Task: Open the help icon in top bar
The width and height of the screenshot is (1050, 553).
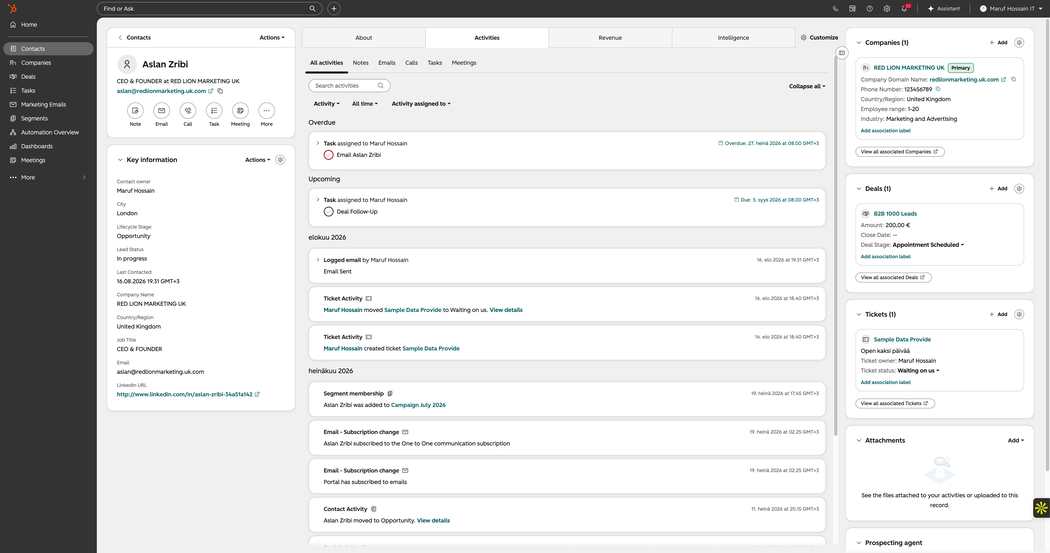Action: click(x=869, y=9)
